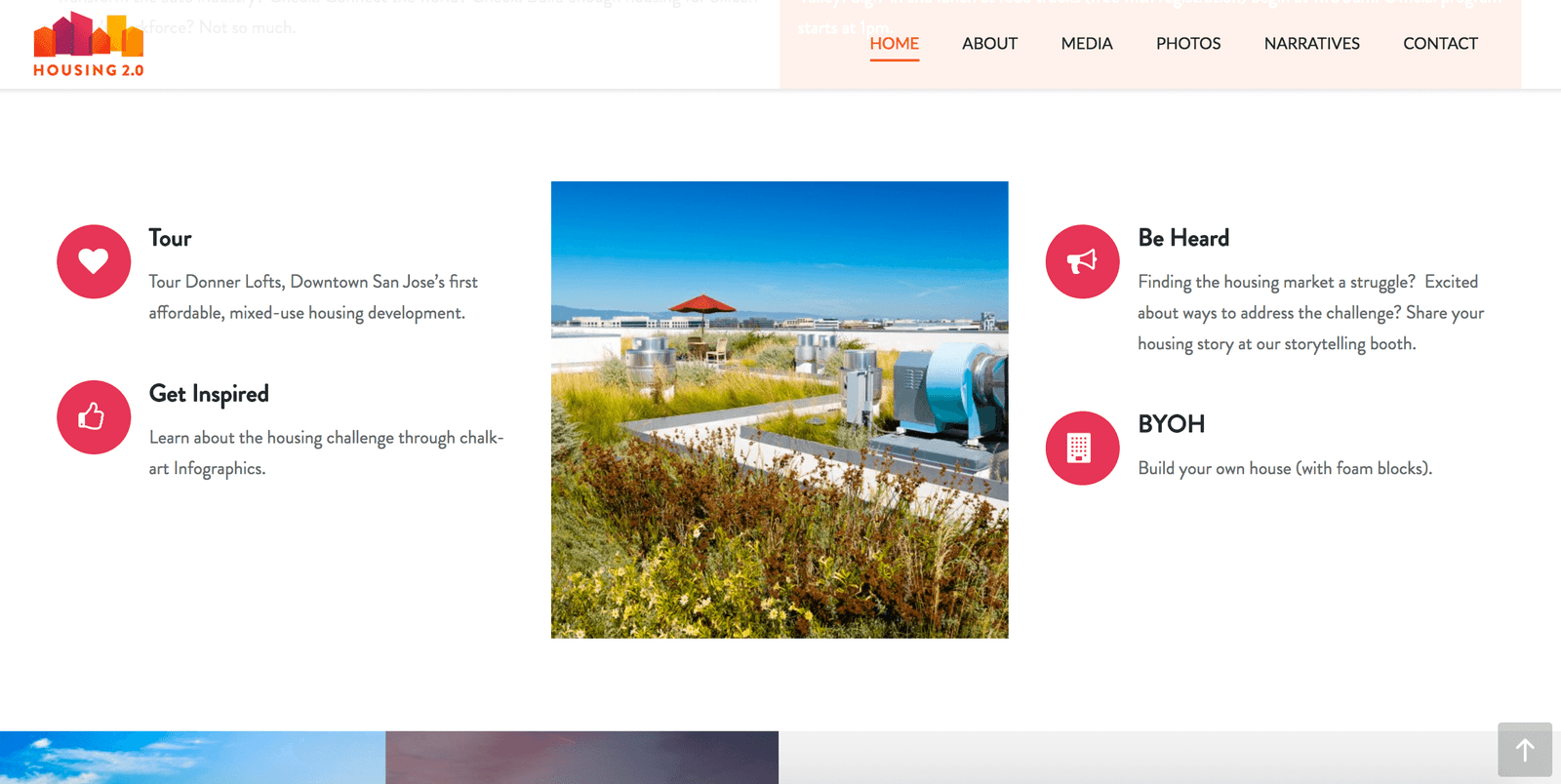Click the back-to-top arrow button
This screenshot has height=784, width=1561.
click(1525, 750)
